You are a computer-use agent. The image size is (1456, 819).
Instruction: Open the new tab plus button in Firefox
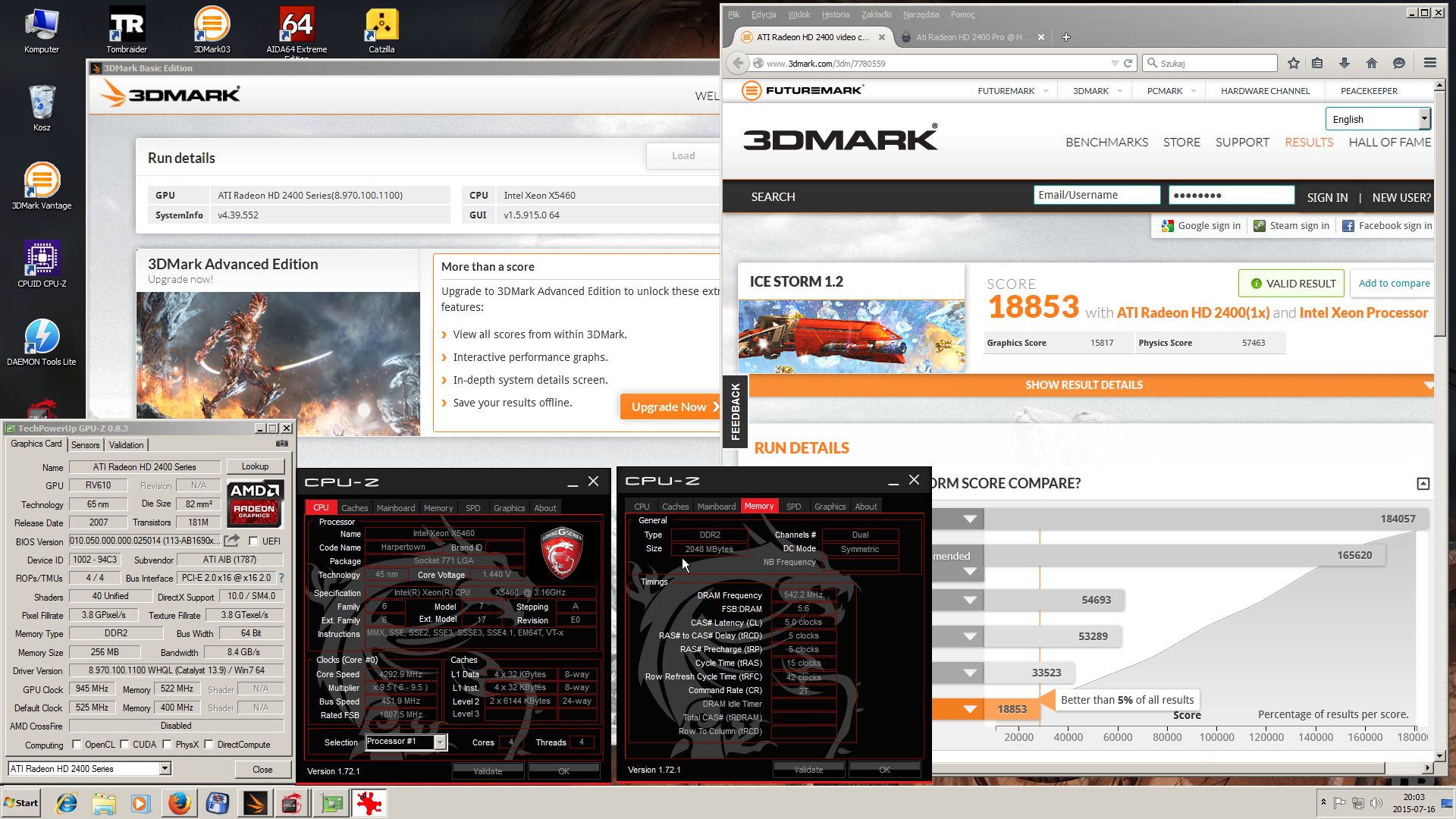tap(1065, 37)
